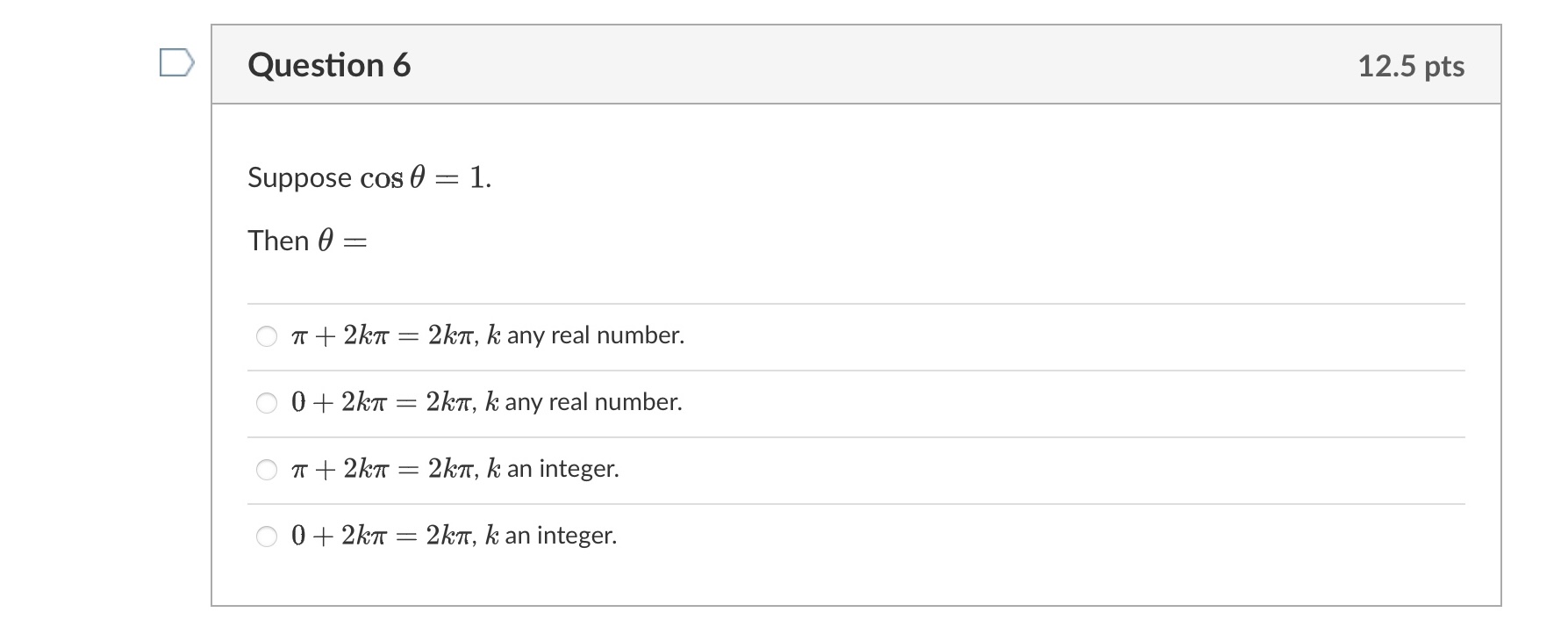Click the second answer row 'k any real number'

(485, 403)
